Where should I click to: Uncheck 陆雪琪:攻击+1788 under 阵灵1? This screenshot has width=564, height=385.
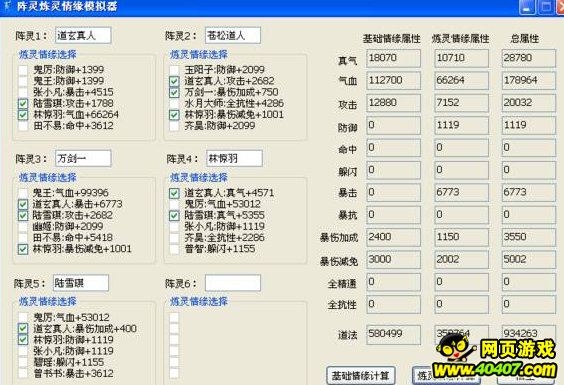coord(23,104)
